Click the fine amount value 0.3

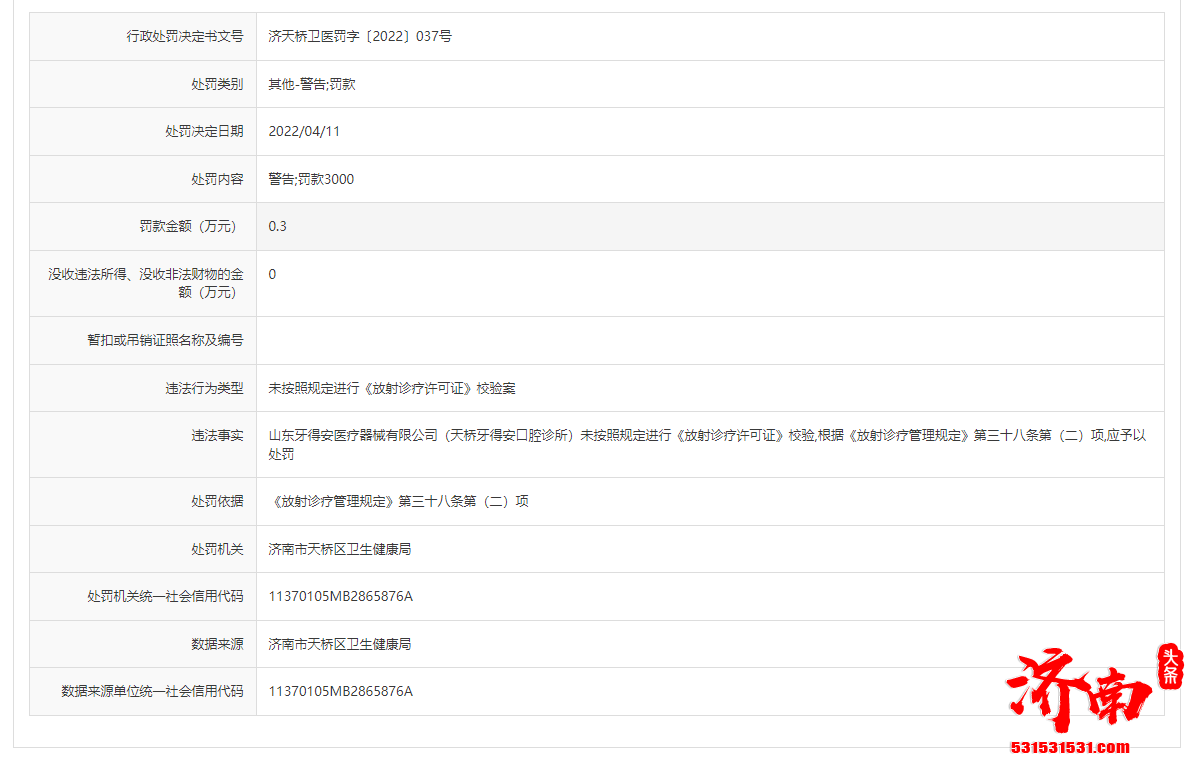(277, 226)
